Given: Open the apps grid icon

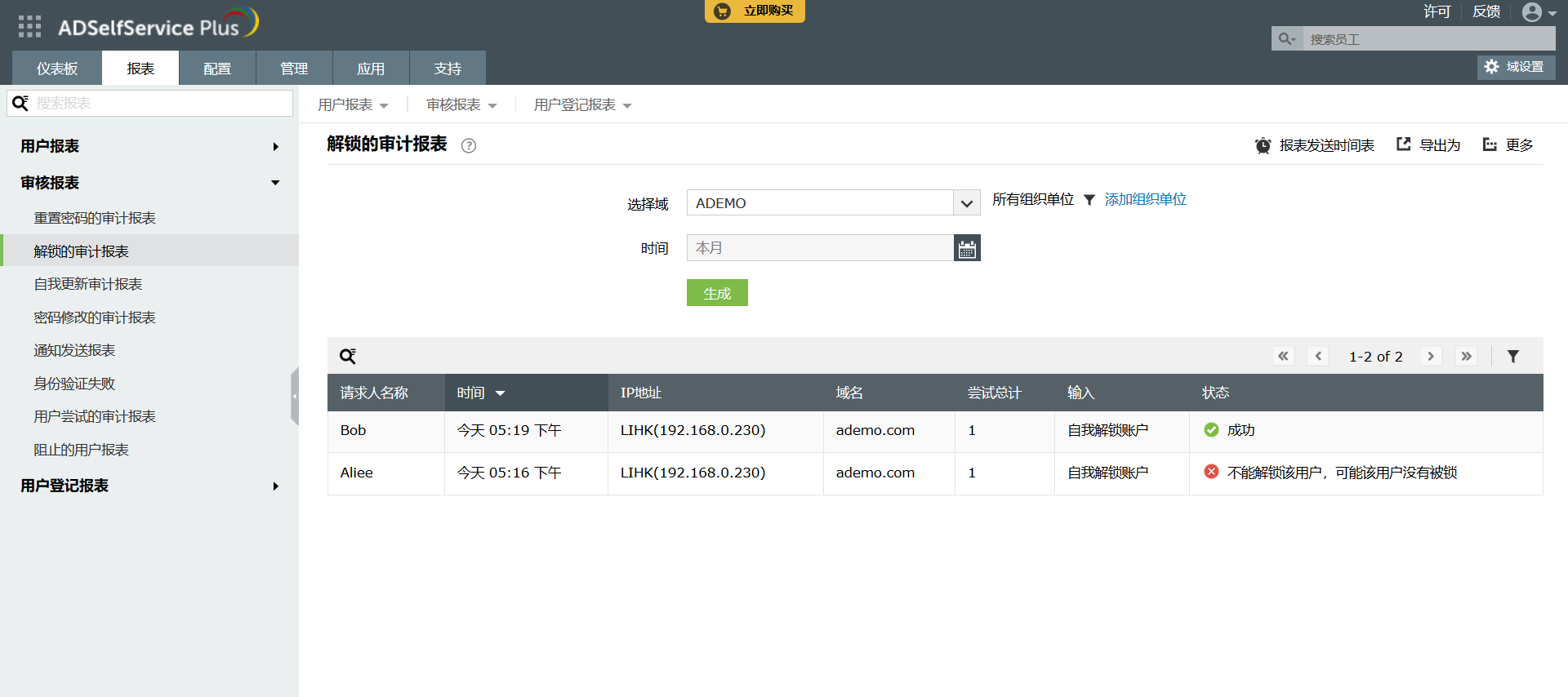Looking at the screenshot, I should pyautogui.click(x=29, y=27).
